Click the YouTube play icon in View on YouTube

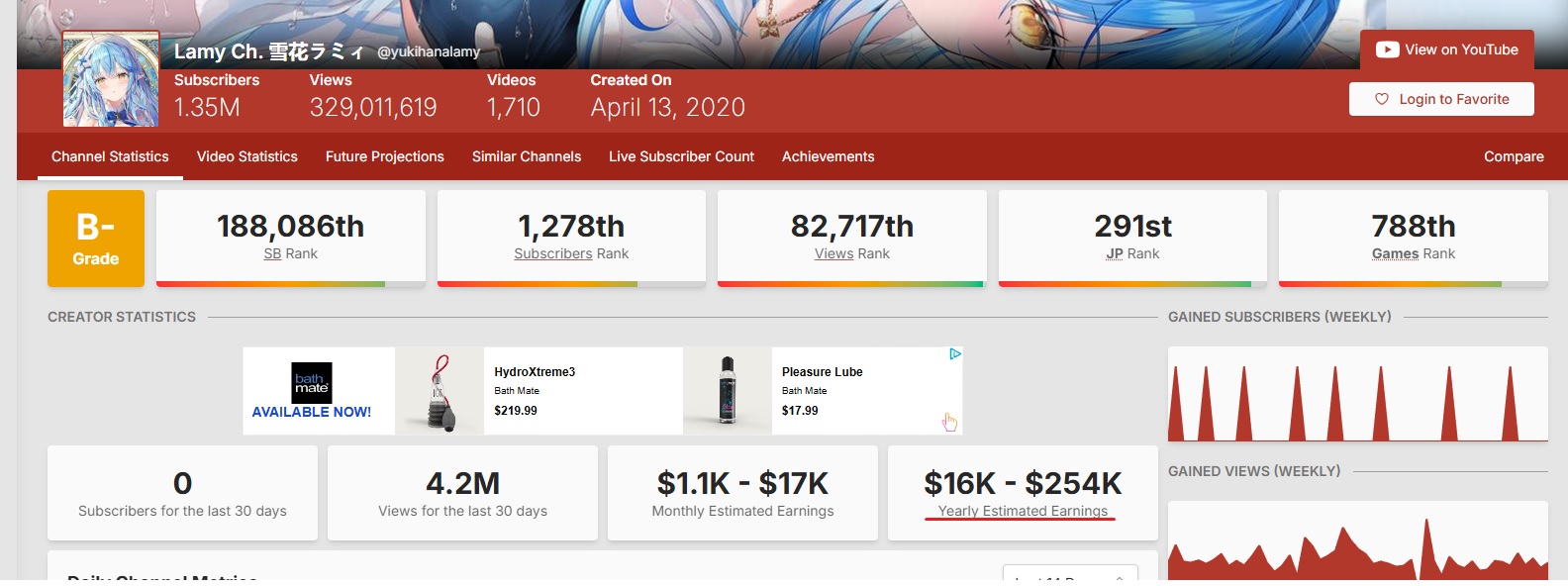[x=1387, y=49]
